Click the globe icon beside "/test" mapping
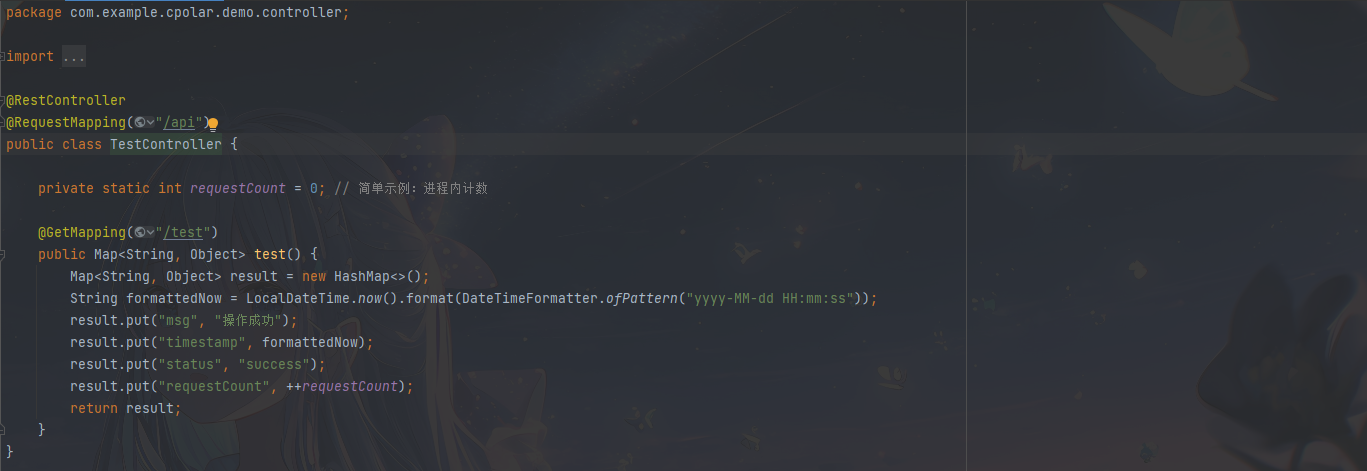 coord(139,233)
